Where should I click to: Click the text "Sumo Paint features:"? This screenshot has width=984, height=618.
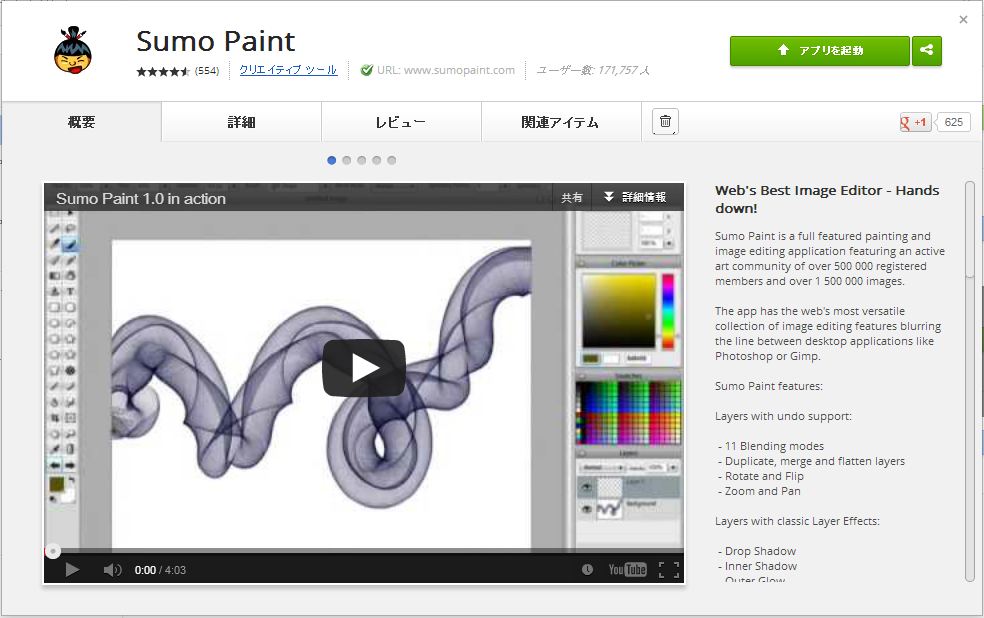(769, 386)
